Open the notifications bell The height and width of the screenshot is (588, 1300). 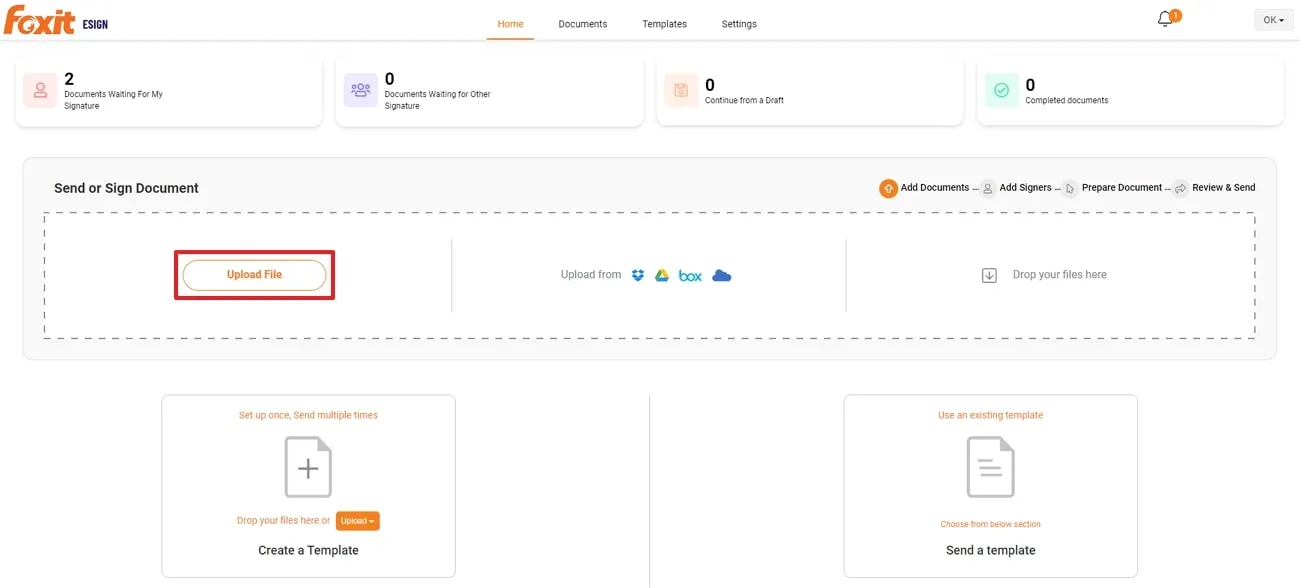pyautogui.click(x=1163, y=17)
